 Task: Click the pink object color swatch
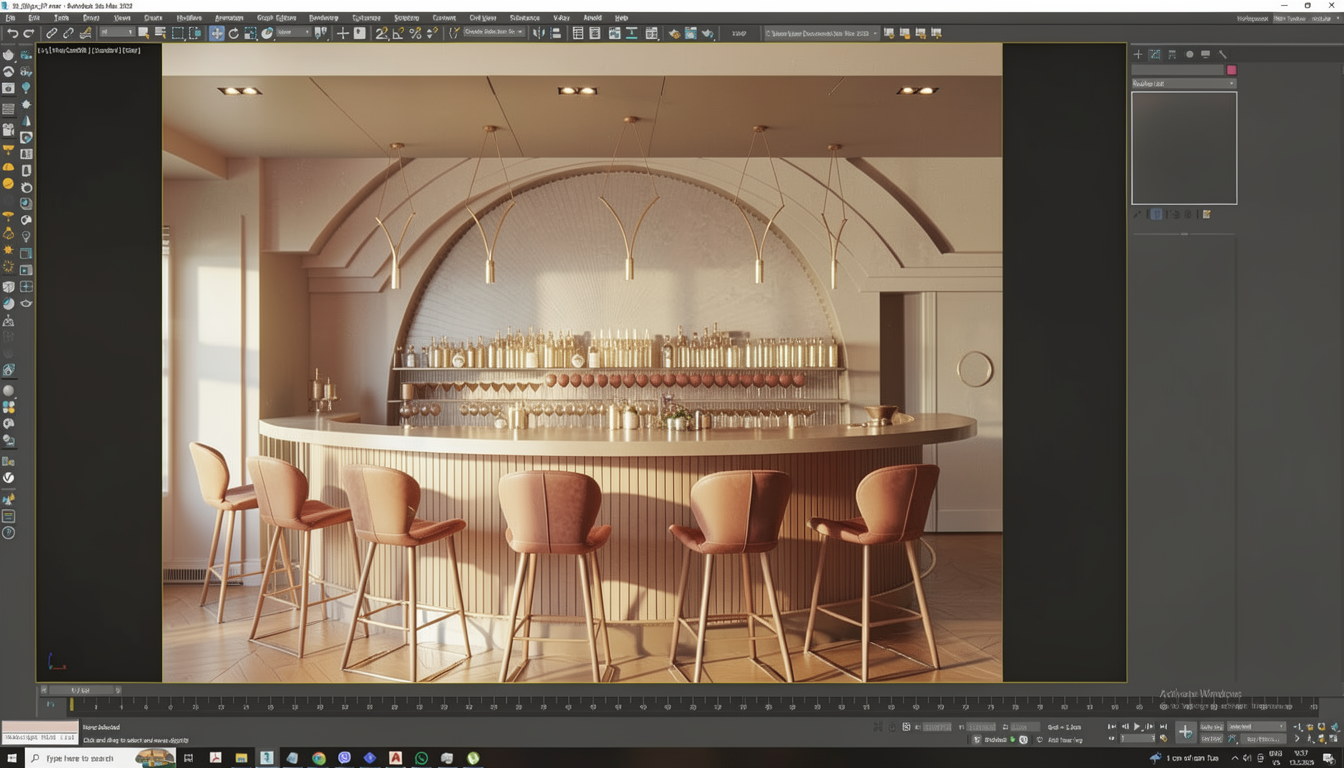[1231, 70]
